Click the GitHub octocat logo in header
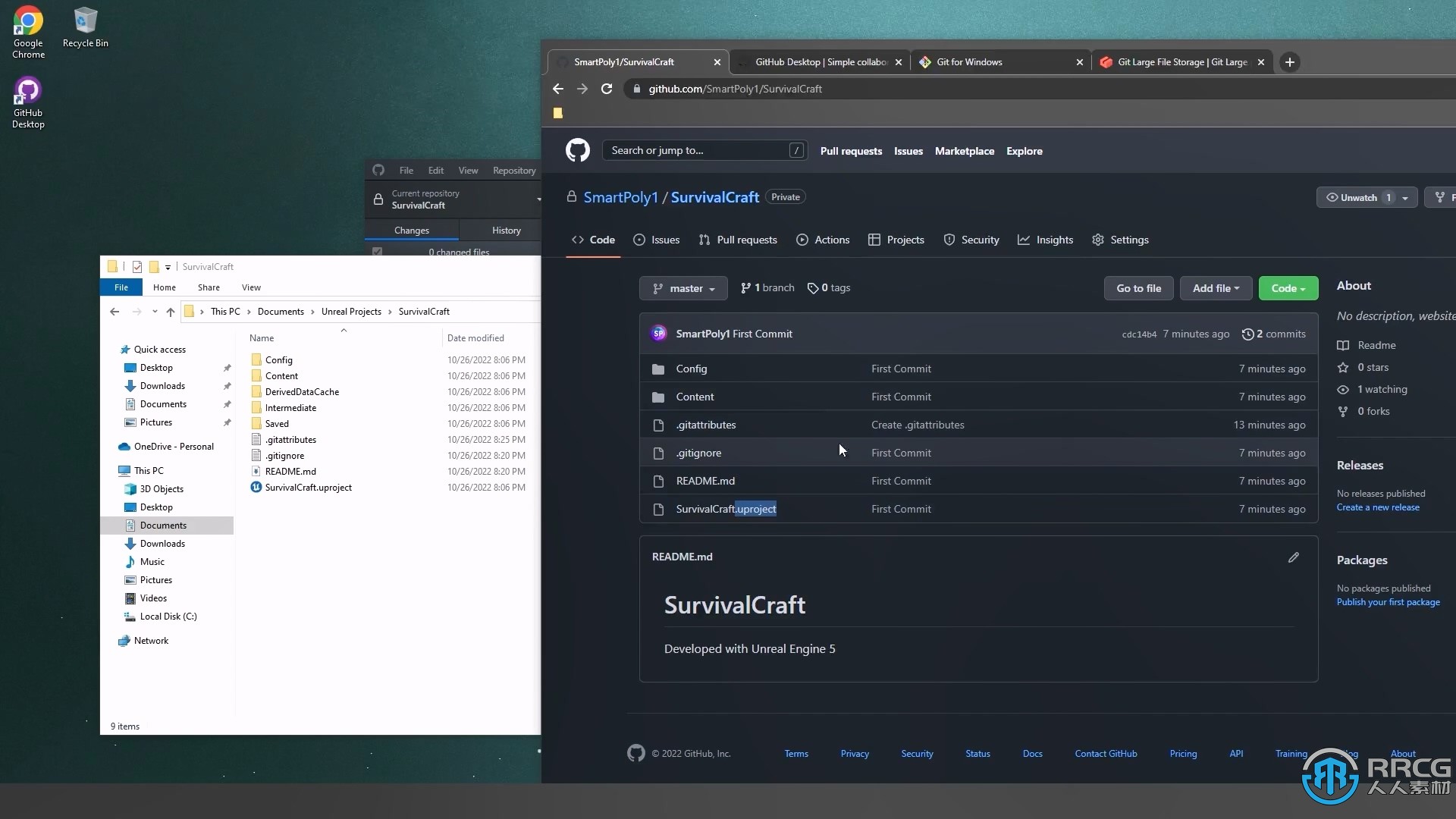Image resolution: width=1456 pixels, height=819 pixels. 577,150
